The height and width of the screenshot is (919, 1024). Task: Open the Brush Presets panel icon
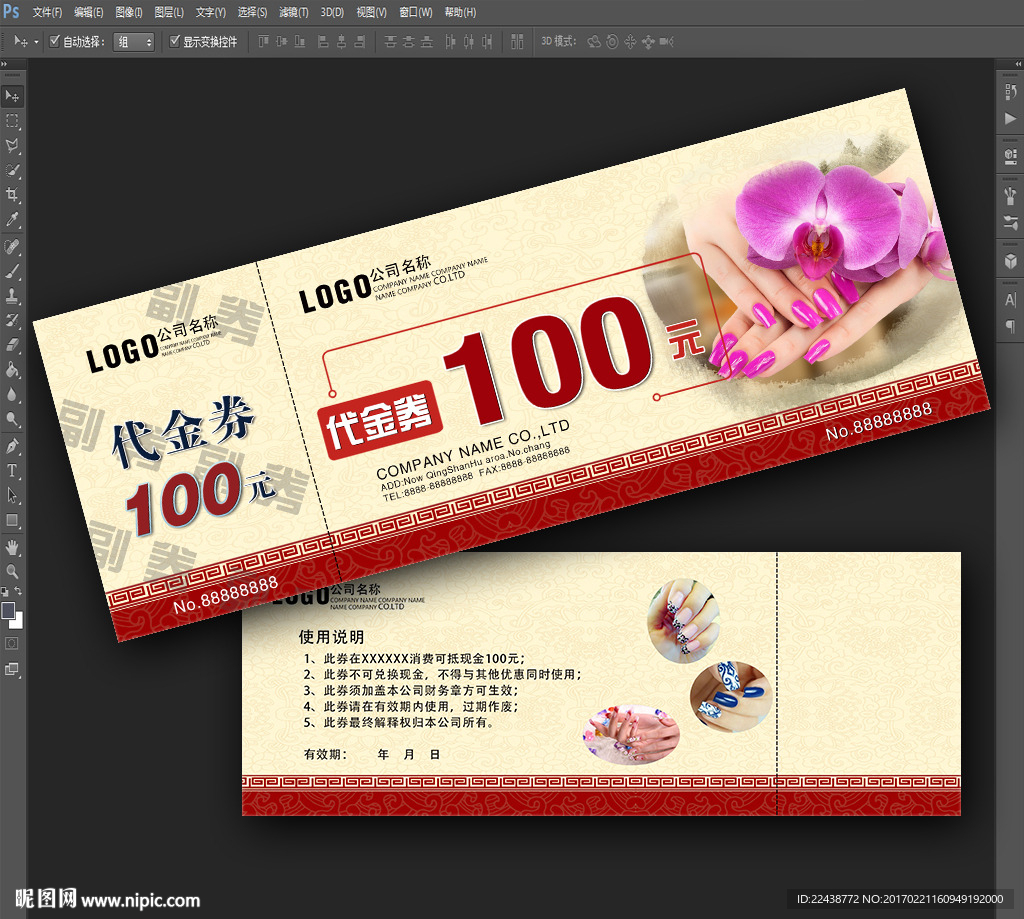(x=1010, y=195)
